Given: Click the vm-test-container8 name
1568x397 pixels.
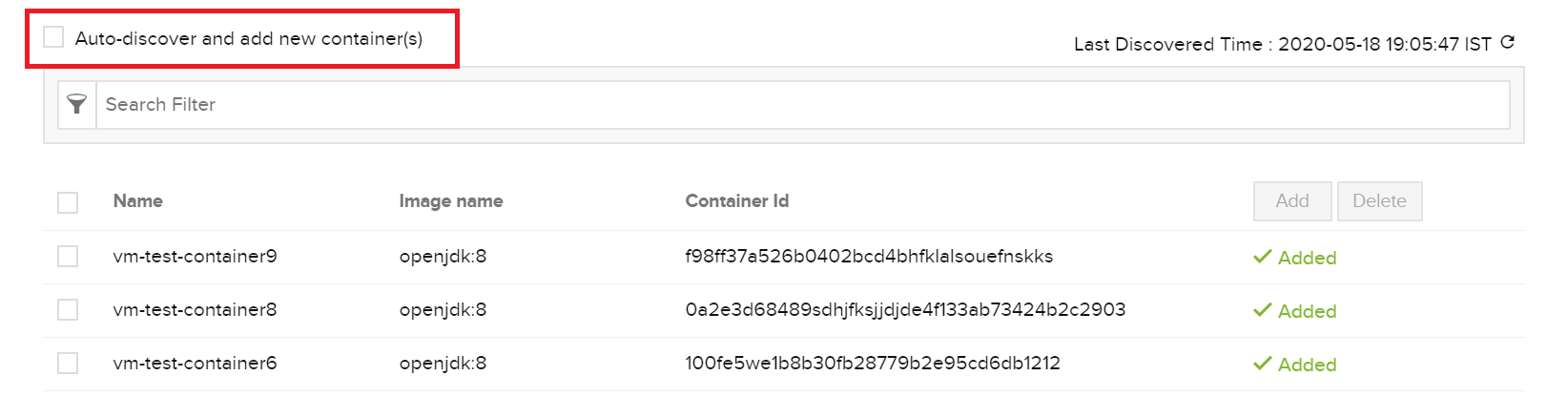Looking at the screenshot, I should [195, 310].
